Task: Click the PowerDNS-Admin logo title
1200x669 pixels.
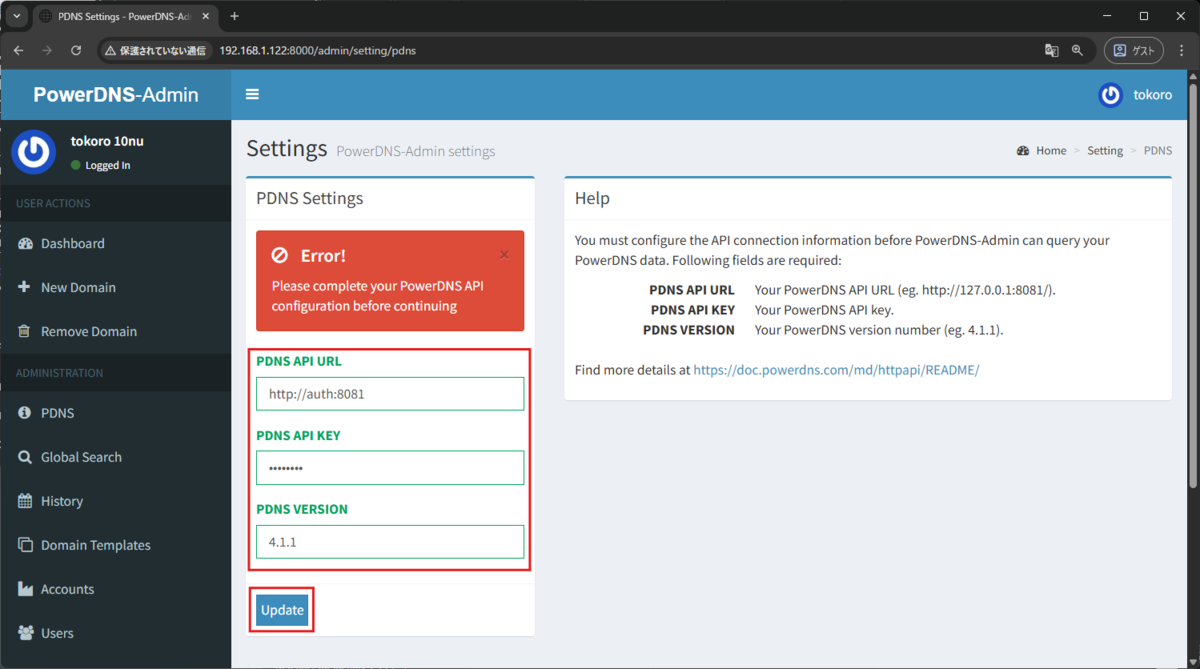Action: 116,95
